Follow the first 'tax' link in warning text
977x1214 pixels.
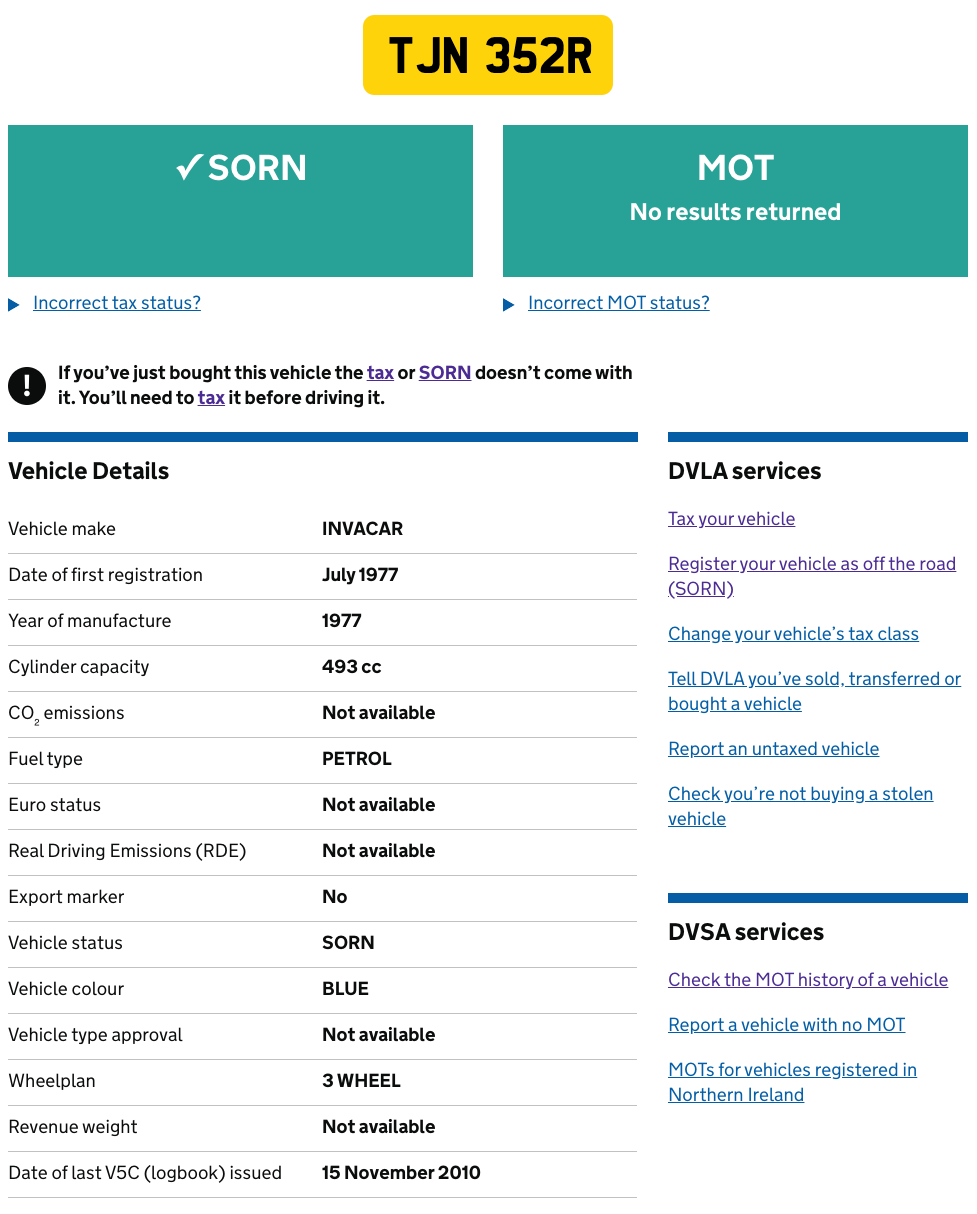[380, 373]
